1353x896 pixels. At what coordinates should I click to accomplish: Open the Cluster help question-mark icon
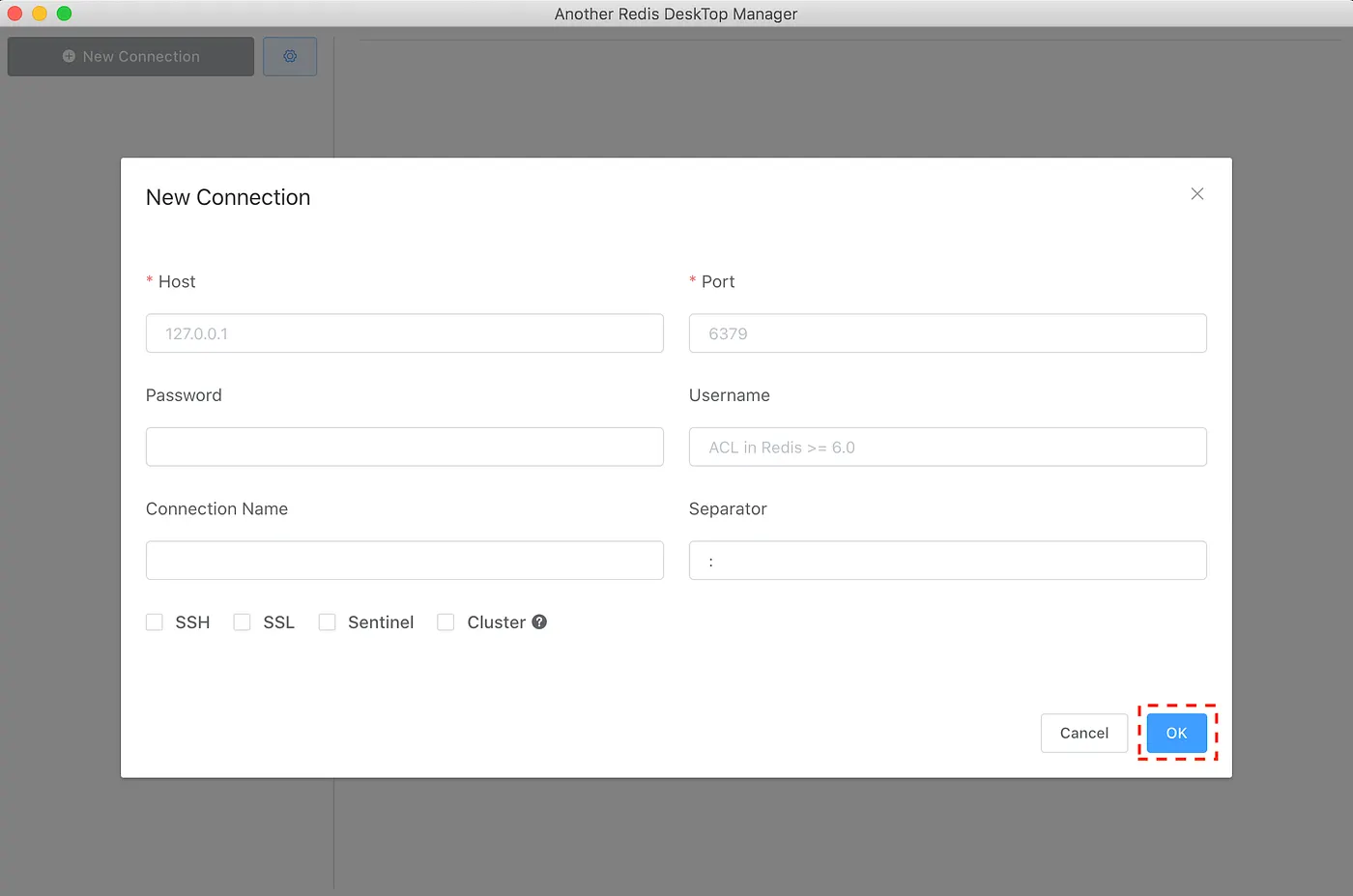539,621
